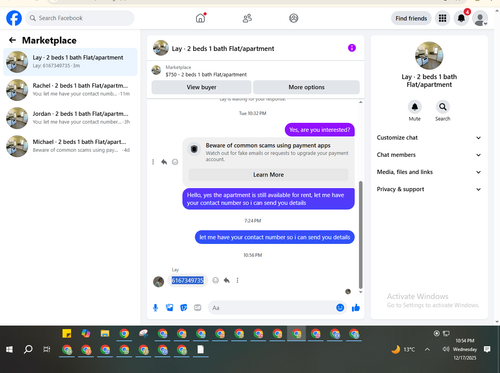Click the listing thumbnail in the chat header

click(x=161, y=48)
